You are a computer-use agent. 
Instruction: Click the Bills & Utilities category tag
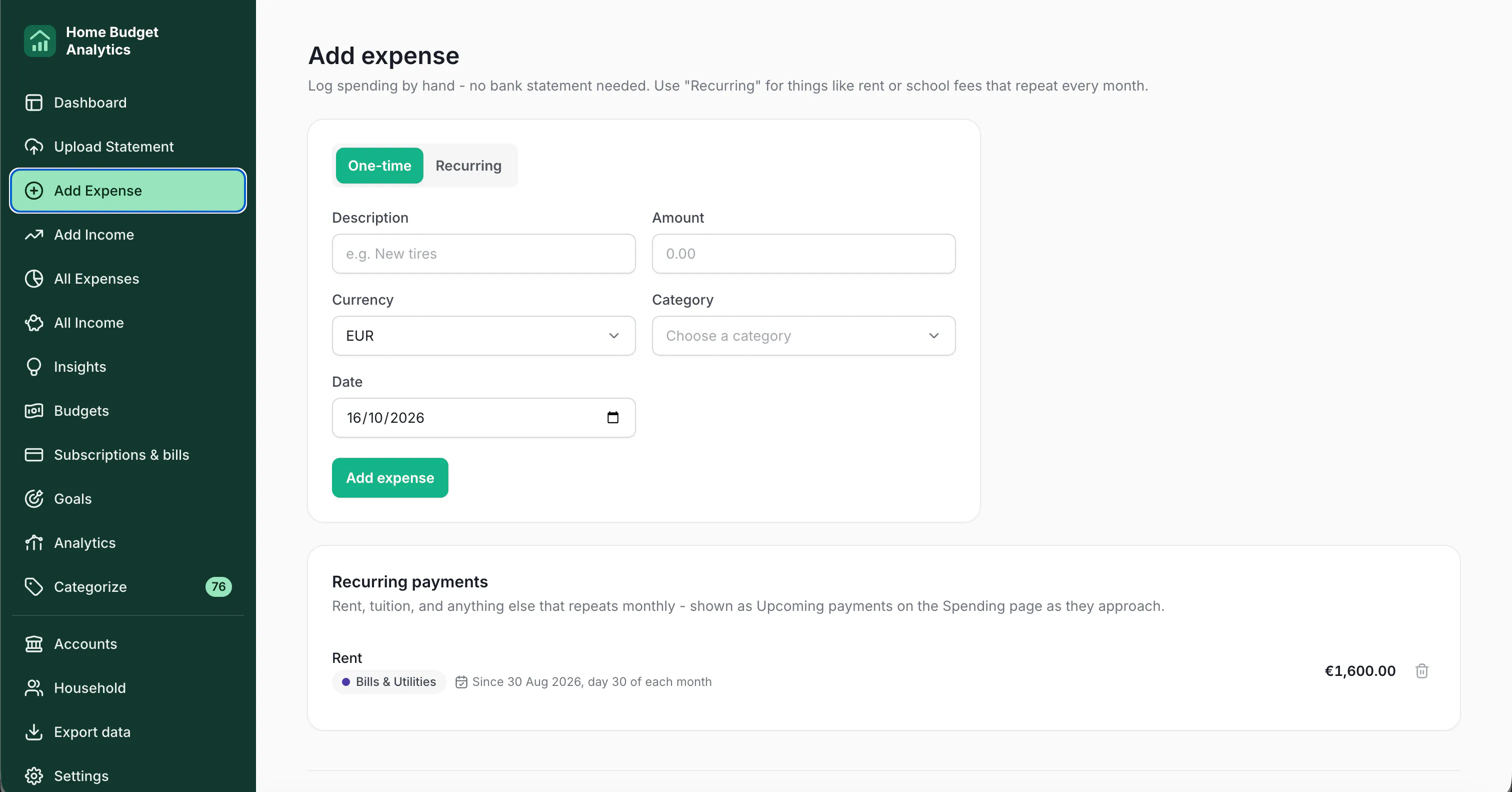click(389, 681)
